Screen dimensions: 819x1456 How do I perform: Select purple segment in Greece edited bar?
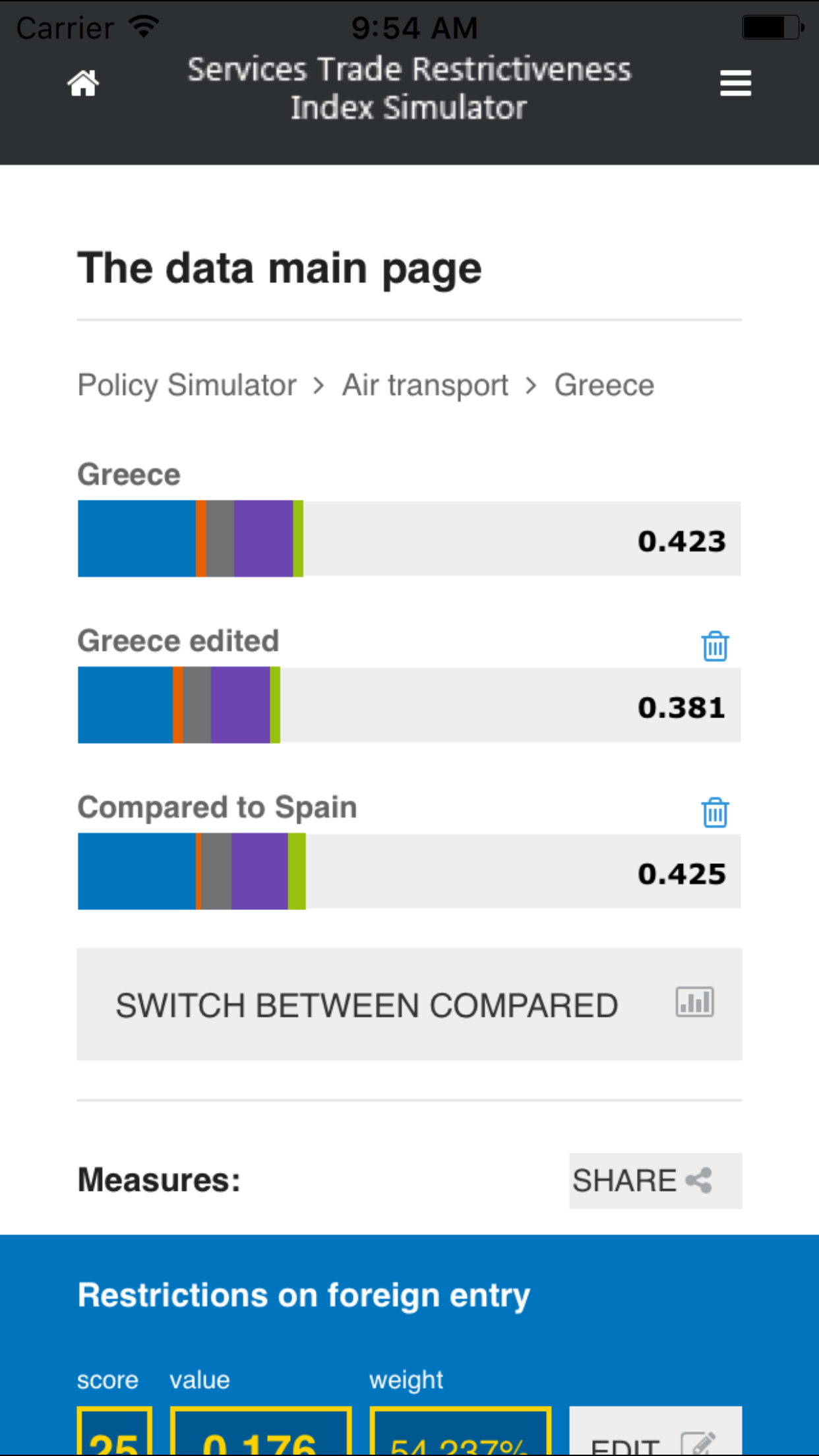[x=240, y=705]
